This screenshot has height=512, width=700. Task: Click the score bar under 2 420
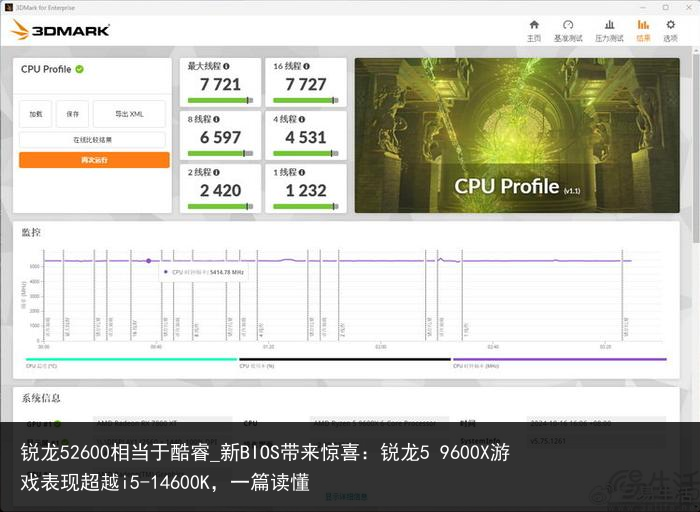[x=221, y=207]
